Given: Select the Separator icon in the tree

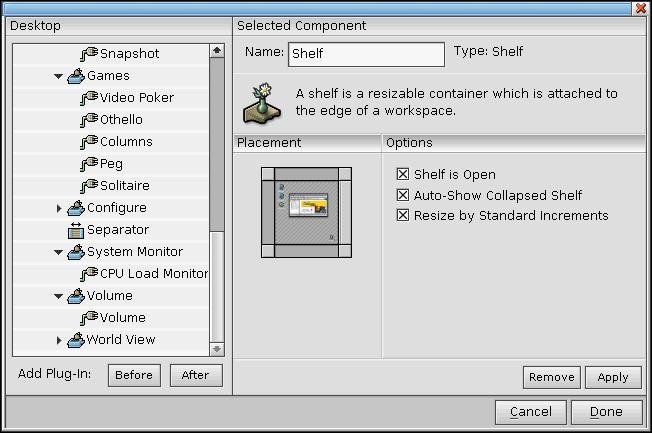Looking at the screenshot, I should tap(76, 230).
